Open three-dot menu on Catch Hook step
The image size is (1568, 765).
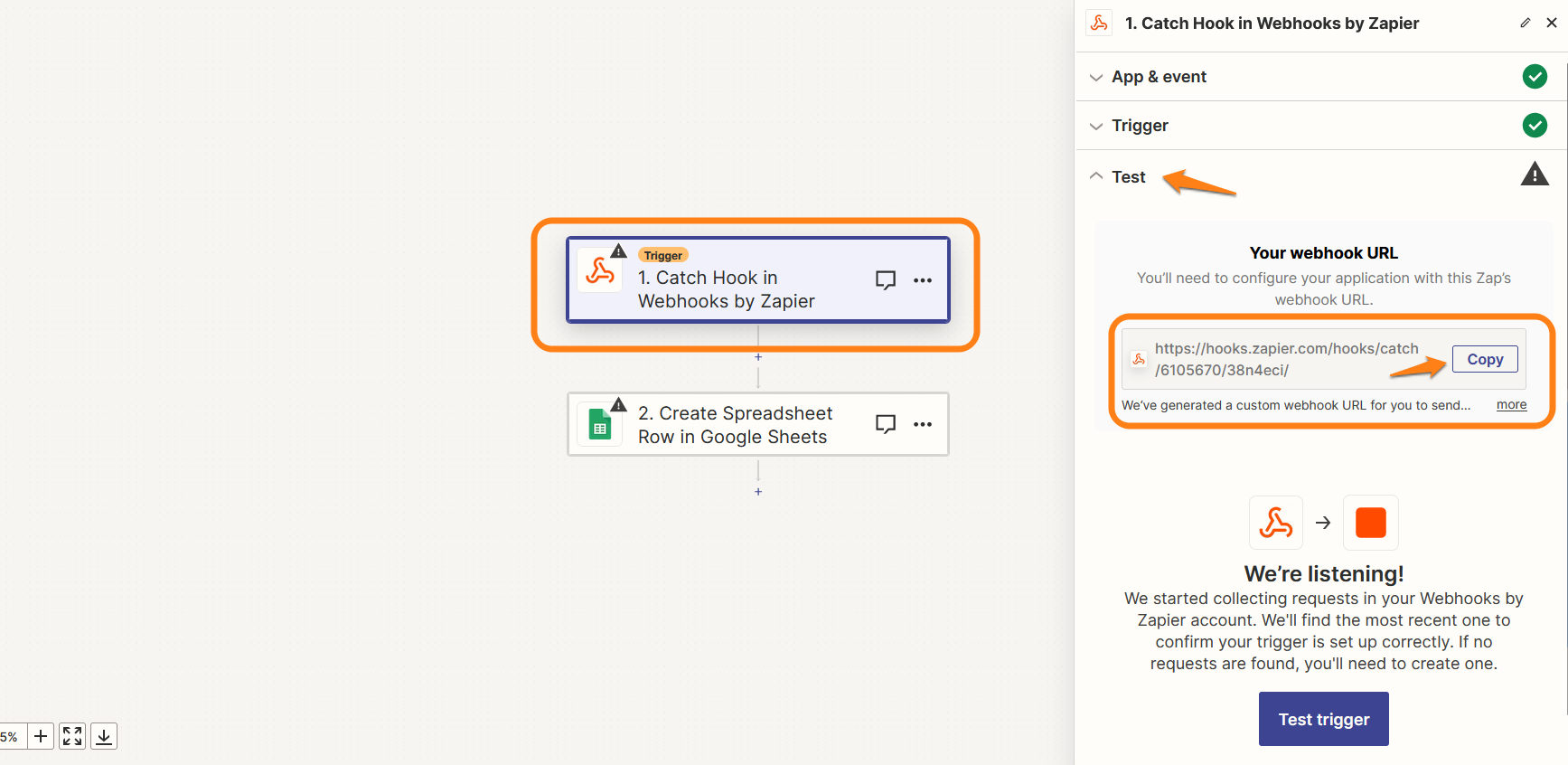click(922, 280)
